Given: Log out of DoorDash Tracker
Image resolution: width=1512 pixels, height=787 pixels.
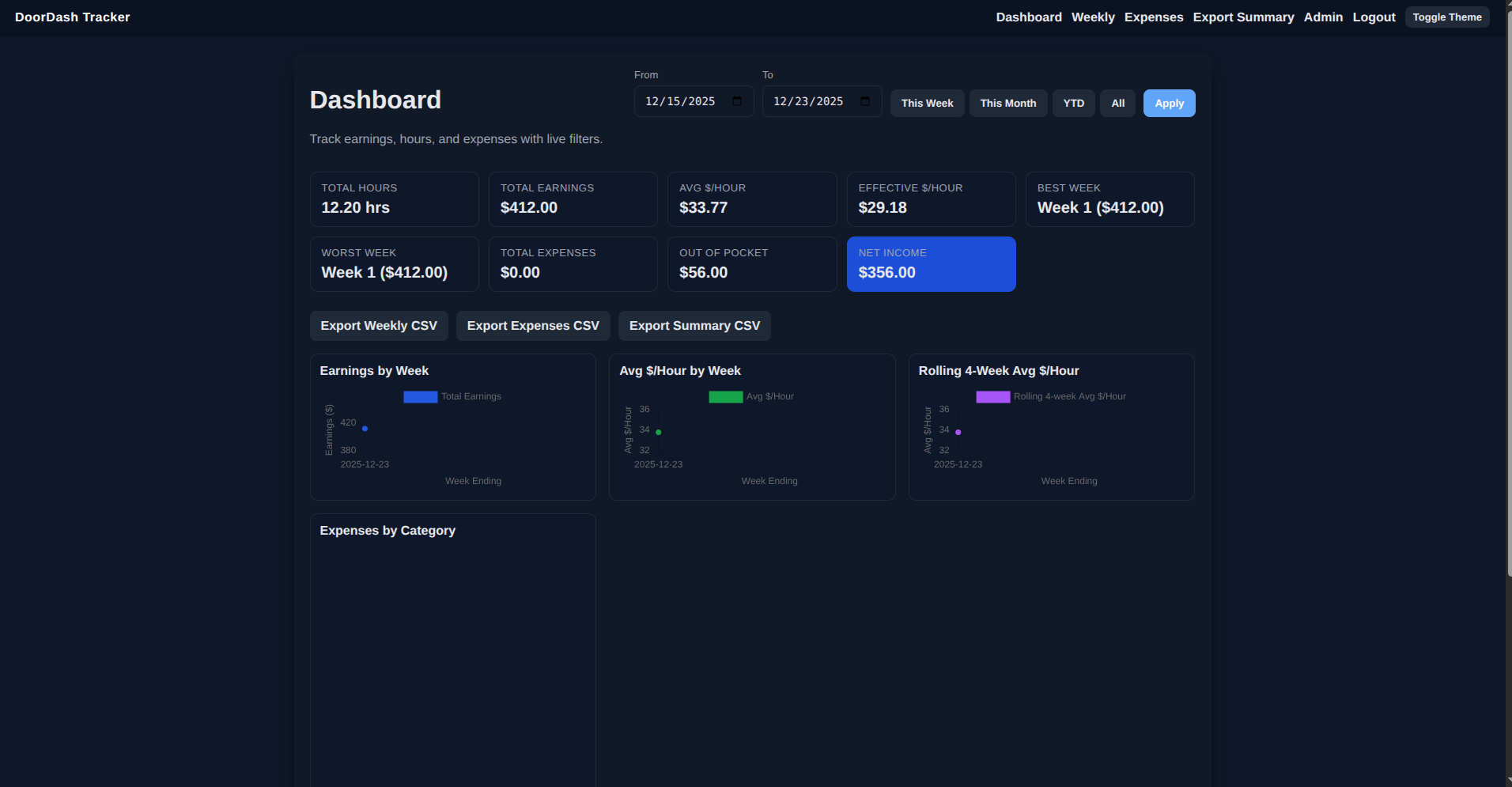Looking at the screenshot, I should click(x=1374, y=17).
